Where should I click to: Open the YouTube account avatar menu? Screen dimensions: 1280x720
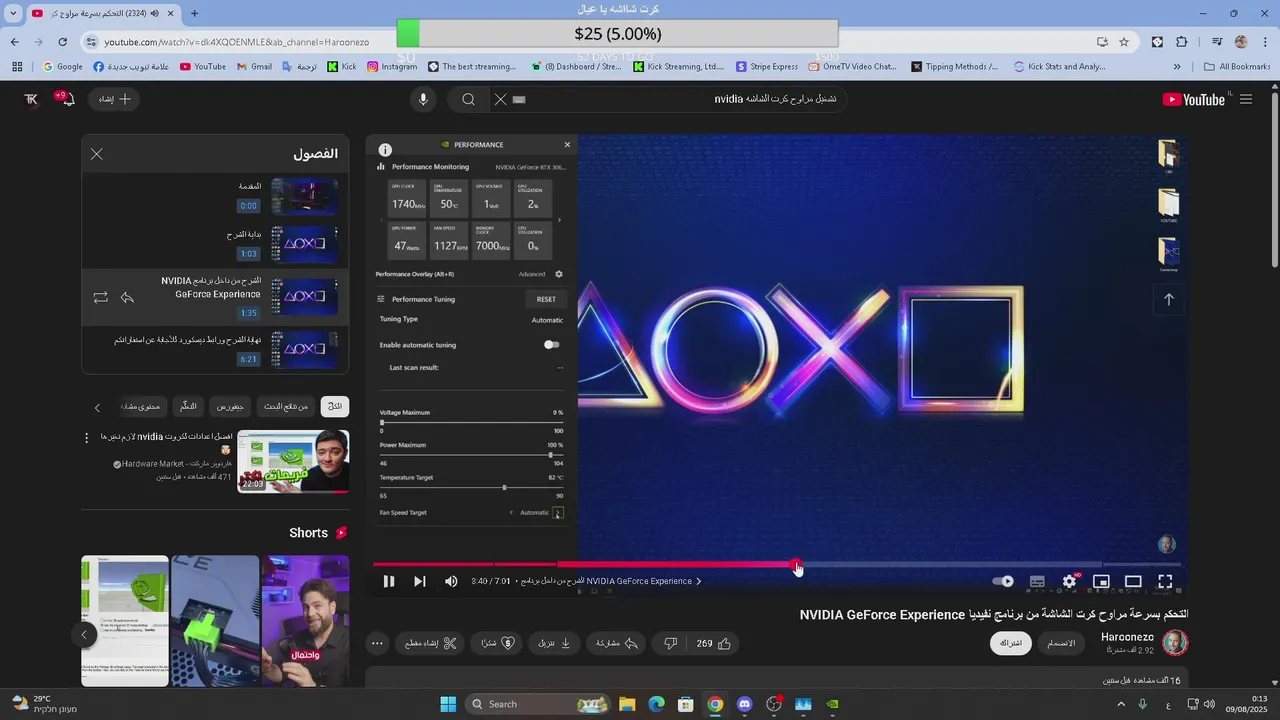coord(31,99)
